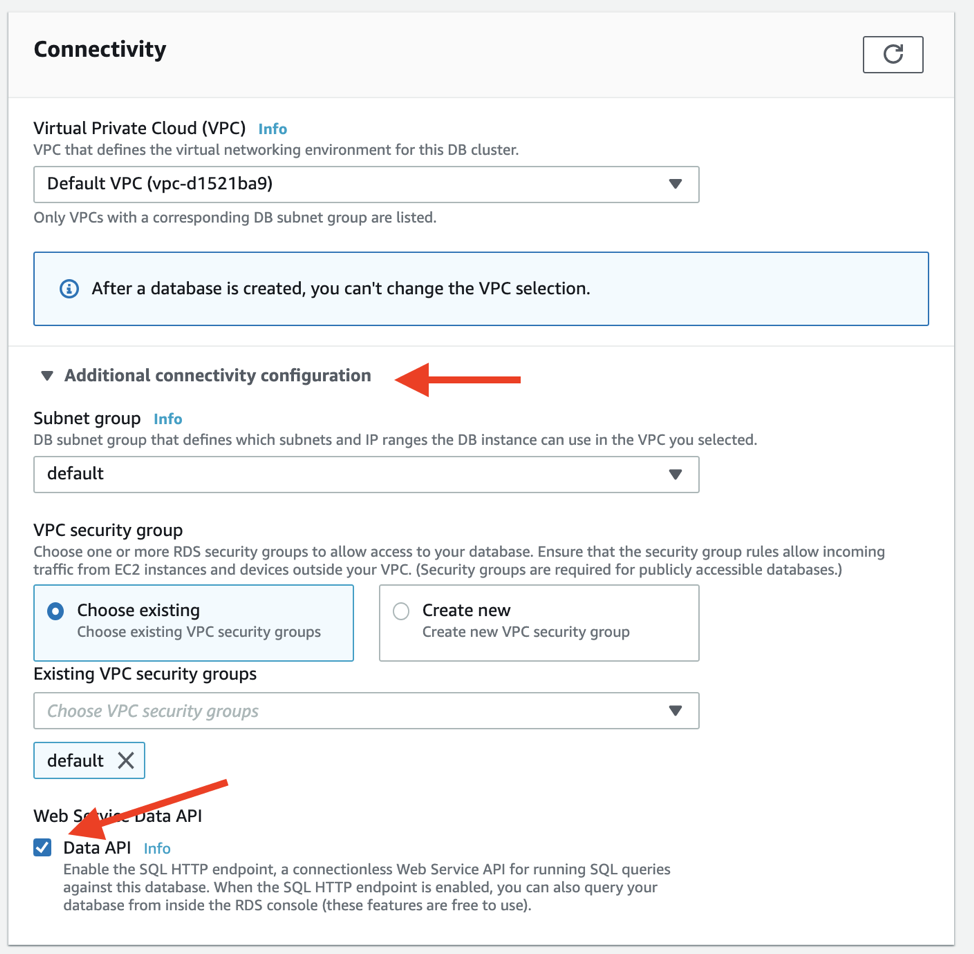Collapse Additional connectivity configuration section

tap(47, 376)
